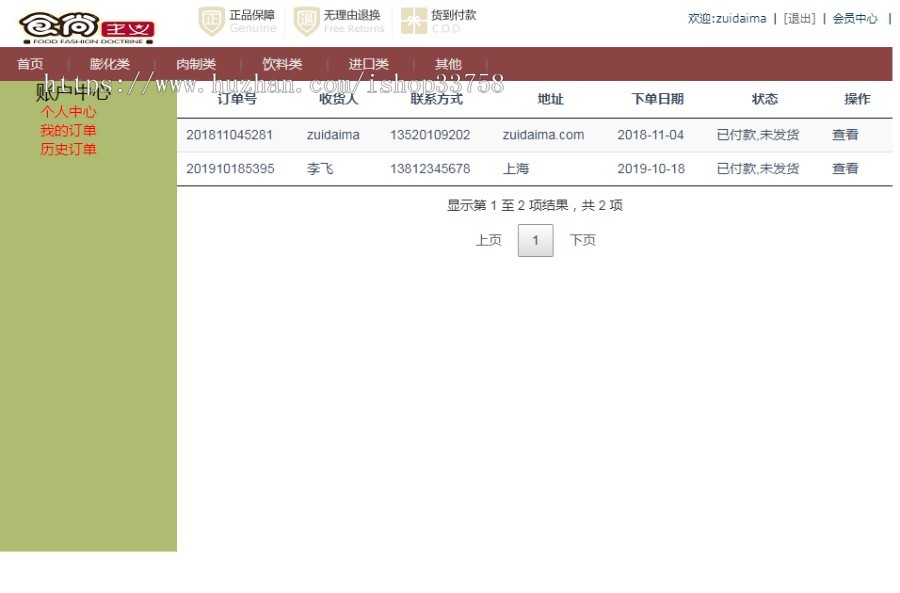
Task: Open 个人中心 in the sidebar
Action: [x=70, y=112]
